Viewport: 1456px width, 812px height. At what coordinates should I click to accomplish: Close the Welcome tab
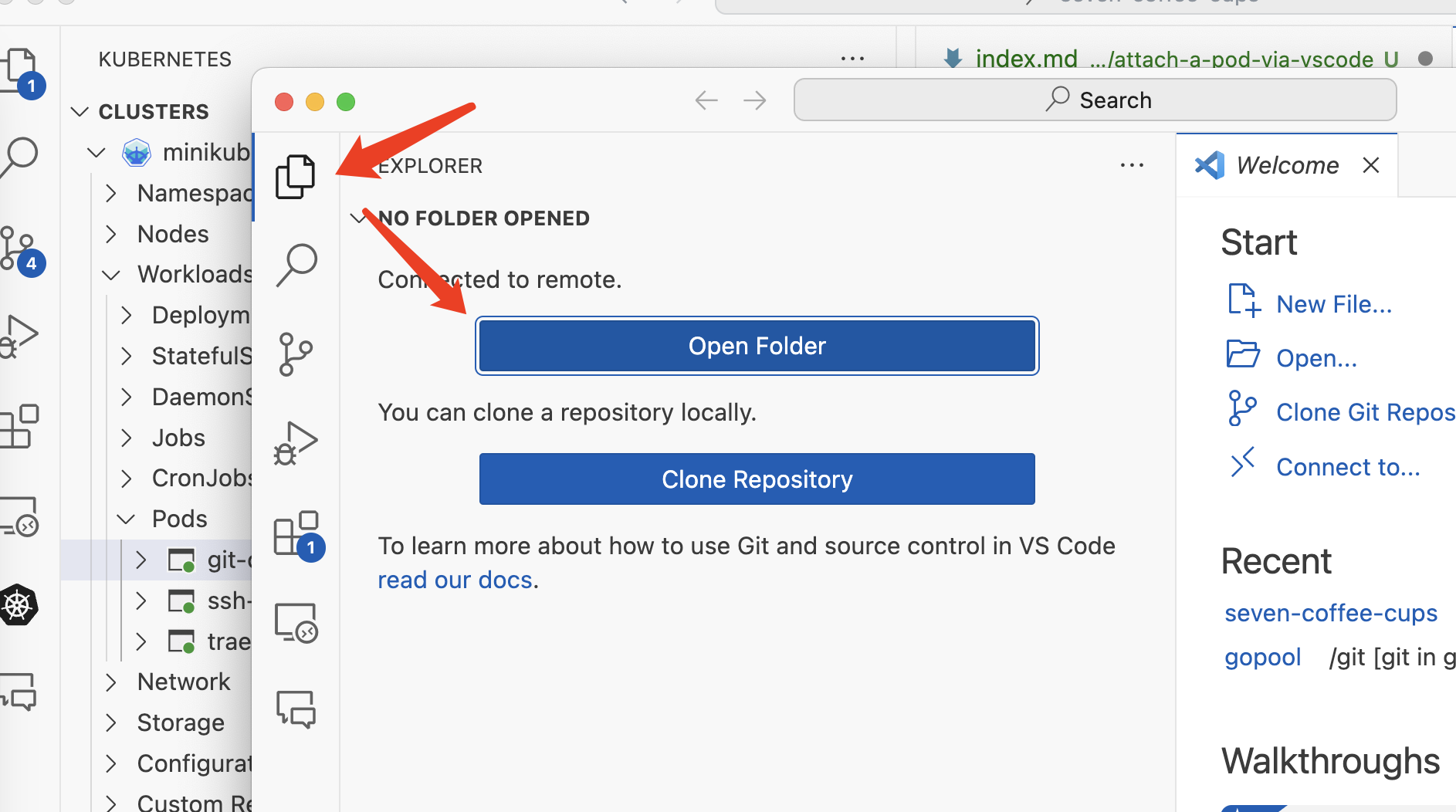(1370, 165)
